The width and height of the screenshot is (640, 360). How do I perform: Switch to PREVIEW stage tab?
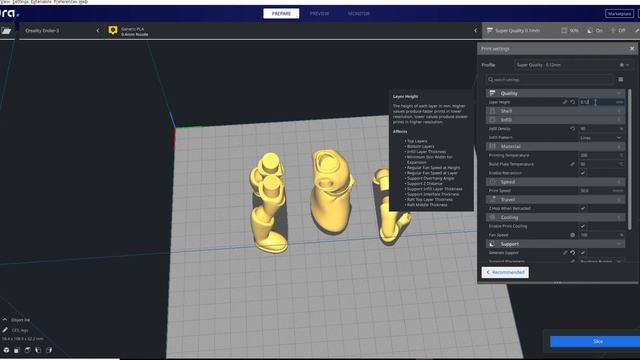(x=319, y=13)
